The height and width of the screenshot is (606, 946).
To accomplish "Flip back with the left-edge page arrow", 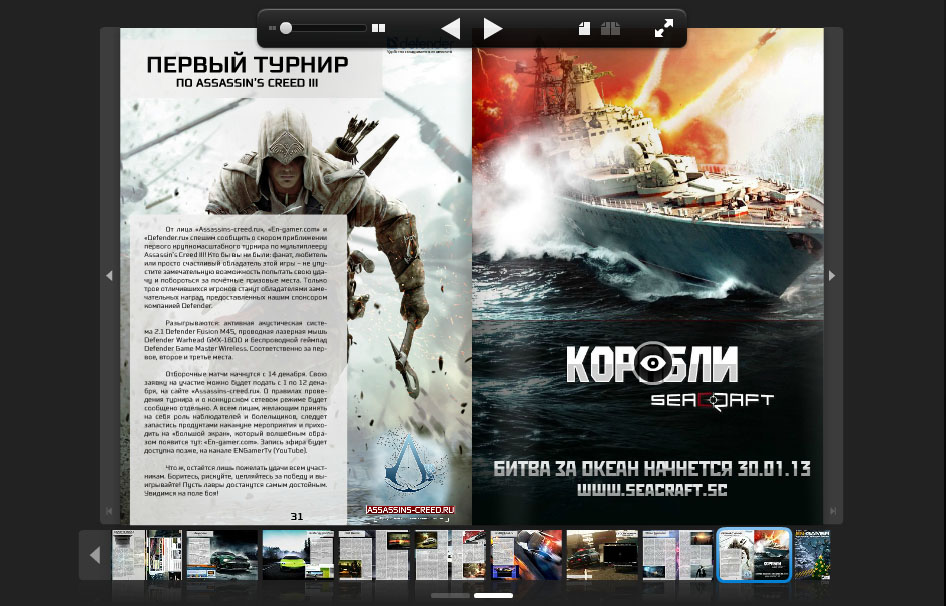I will (109, 276).
